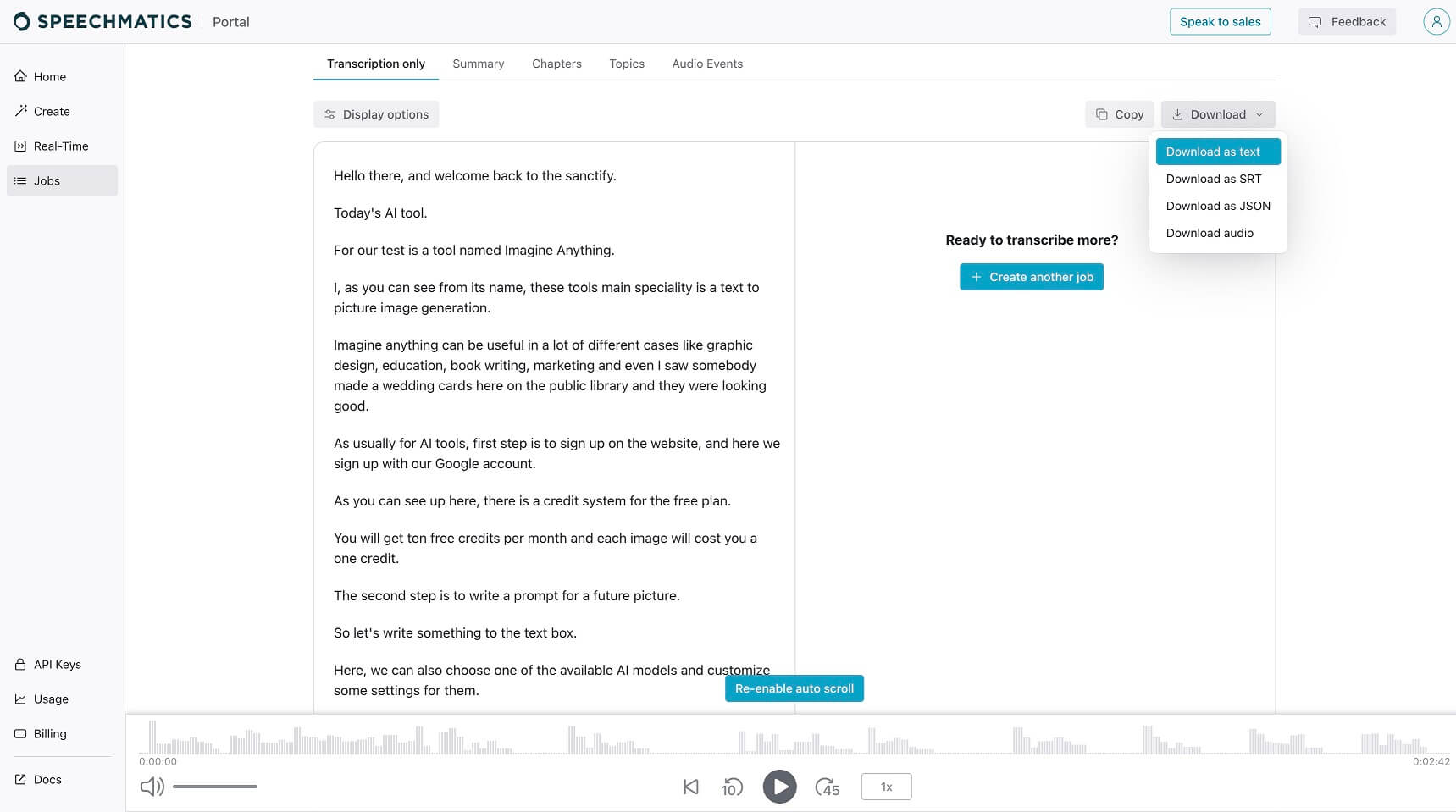Open the Billing section
This screenshot has width=1456, height=812.
point(48,733)
